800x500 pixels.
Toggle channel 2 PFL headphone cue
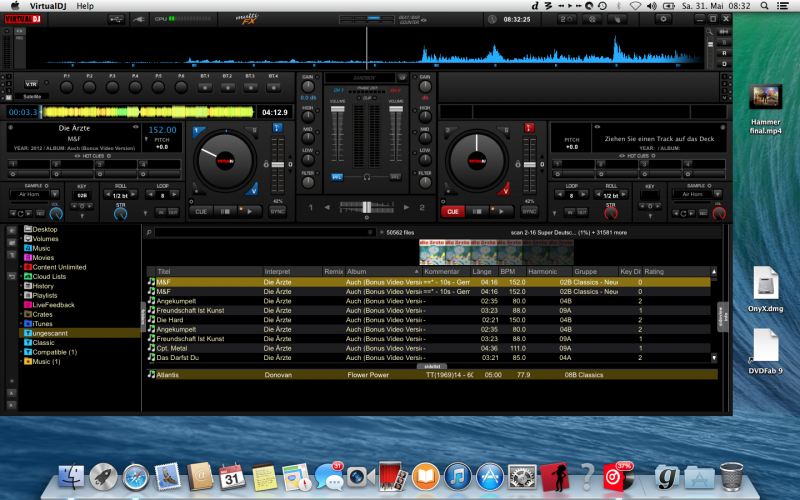(395, 177)
